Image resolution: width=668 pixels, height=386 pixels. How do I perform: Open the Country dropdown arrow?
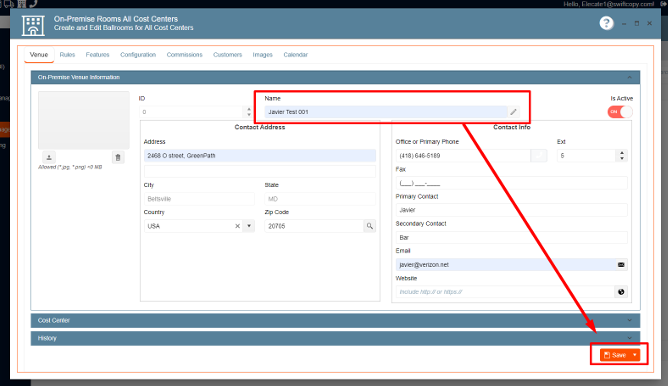249,226
